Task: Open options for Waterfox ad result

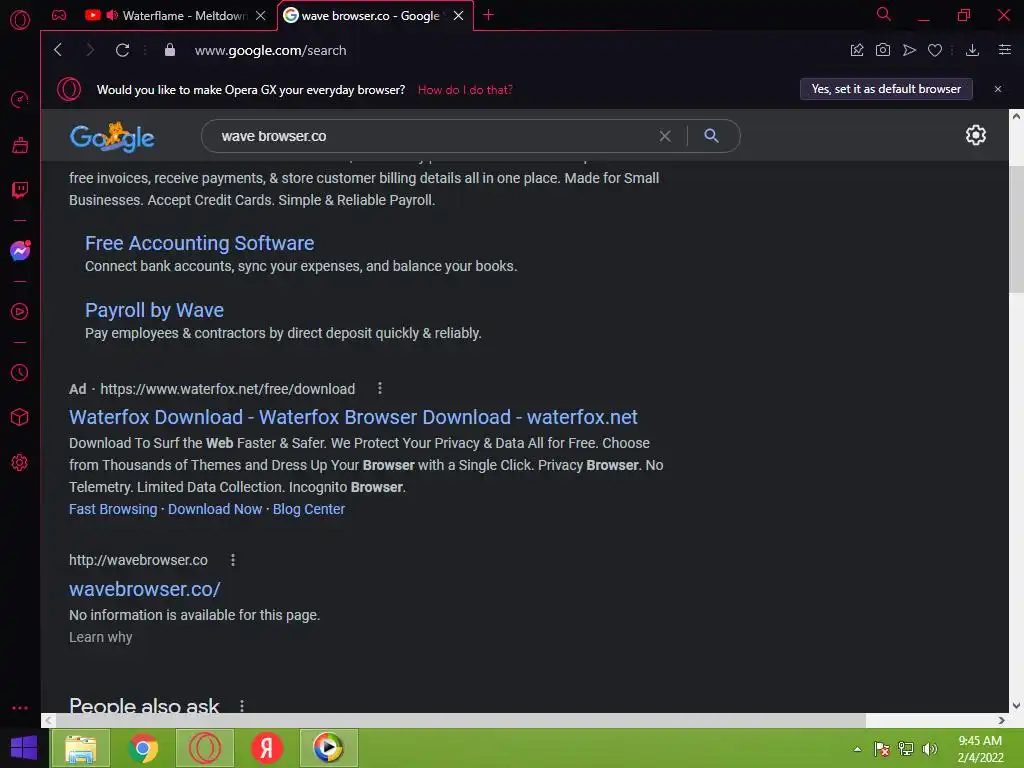Action: click(380, 389)
